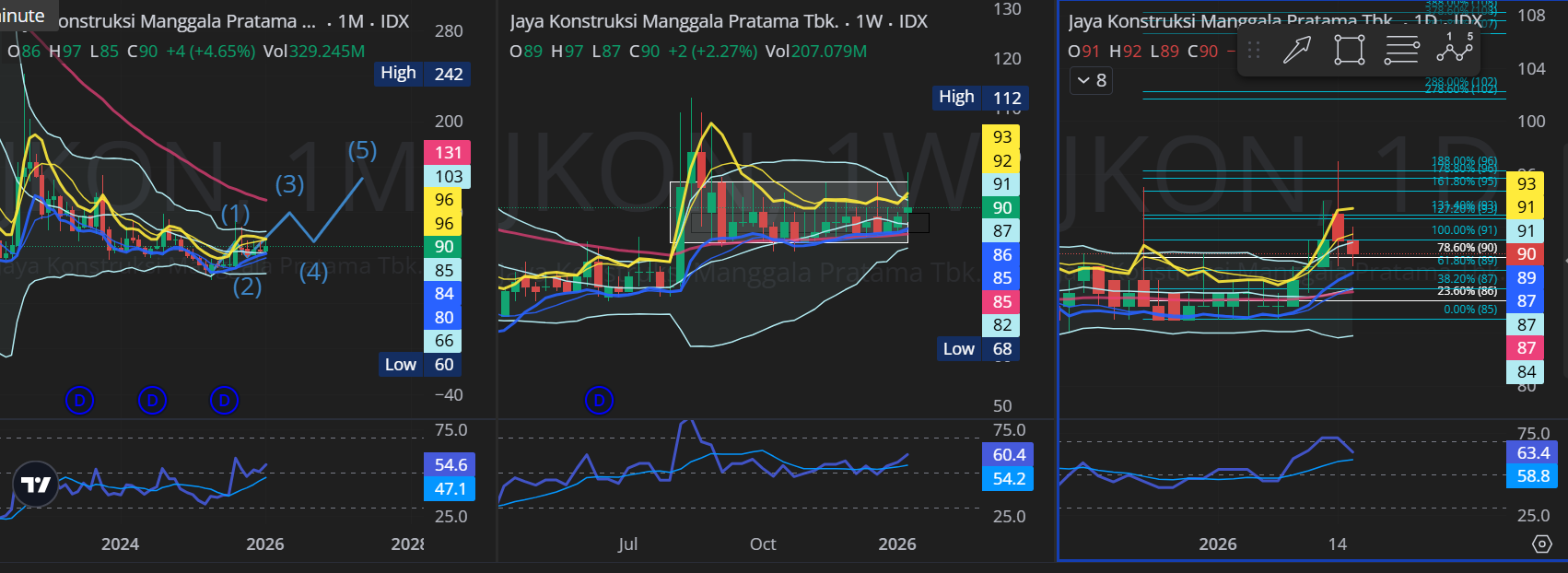Select the Rectangle drawing tool in favorites toolbar

pos(1349,49)
